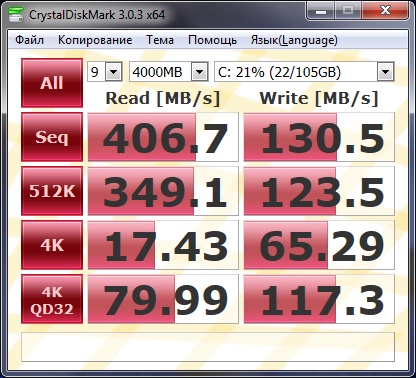Open the Тема menu
Viewport: 416px width, 378px height.
pos(160,40)
